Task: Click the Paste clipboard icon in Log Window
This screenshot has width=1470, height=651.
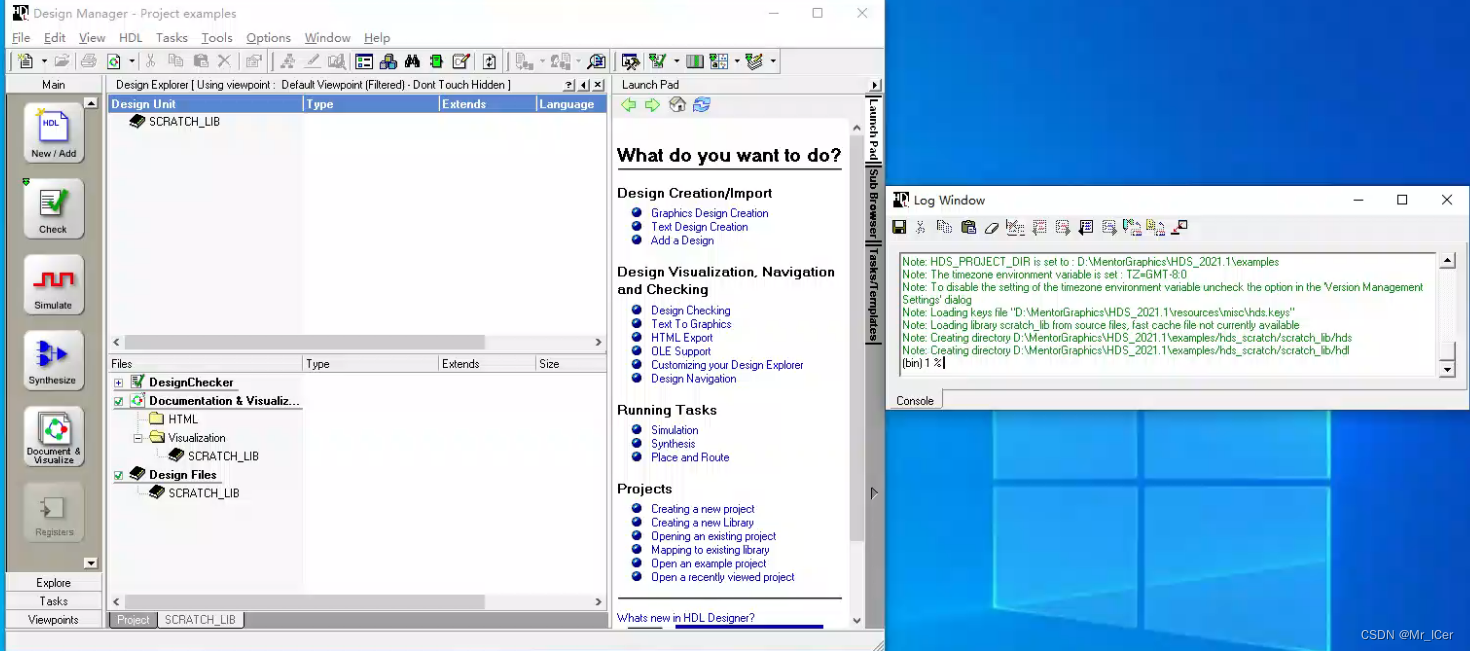Action: (968, 228)
